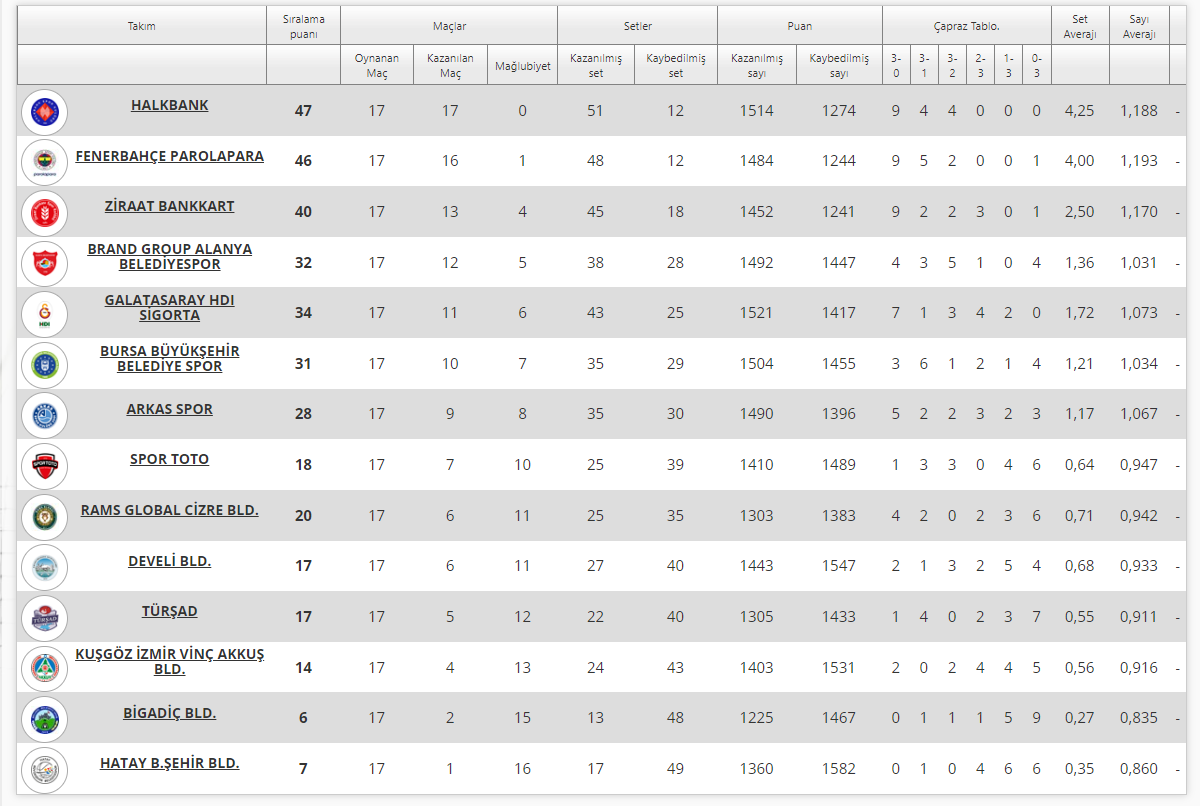The width and height of the screenshot is (1200, 806).
Task: Click the Ziraat Bankkart team logo
Action: pos(44,213)
